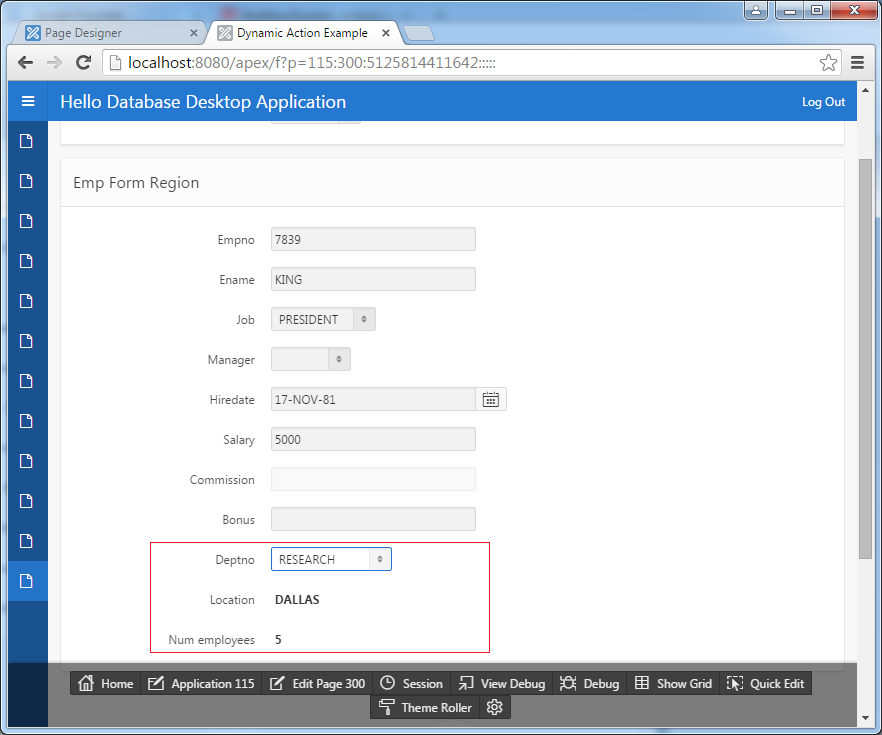Click the DALLAS location value
Screen dimensions: 882x735
pyautogui.click(x=297, y=599)
